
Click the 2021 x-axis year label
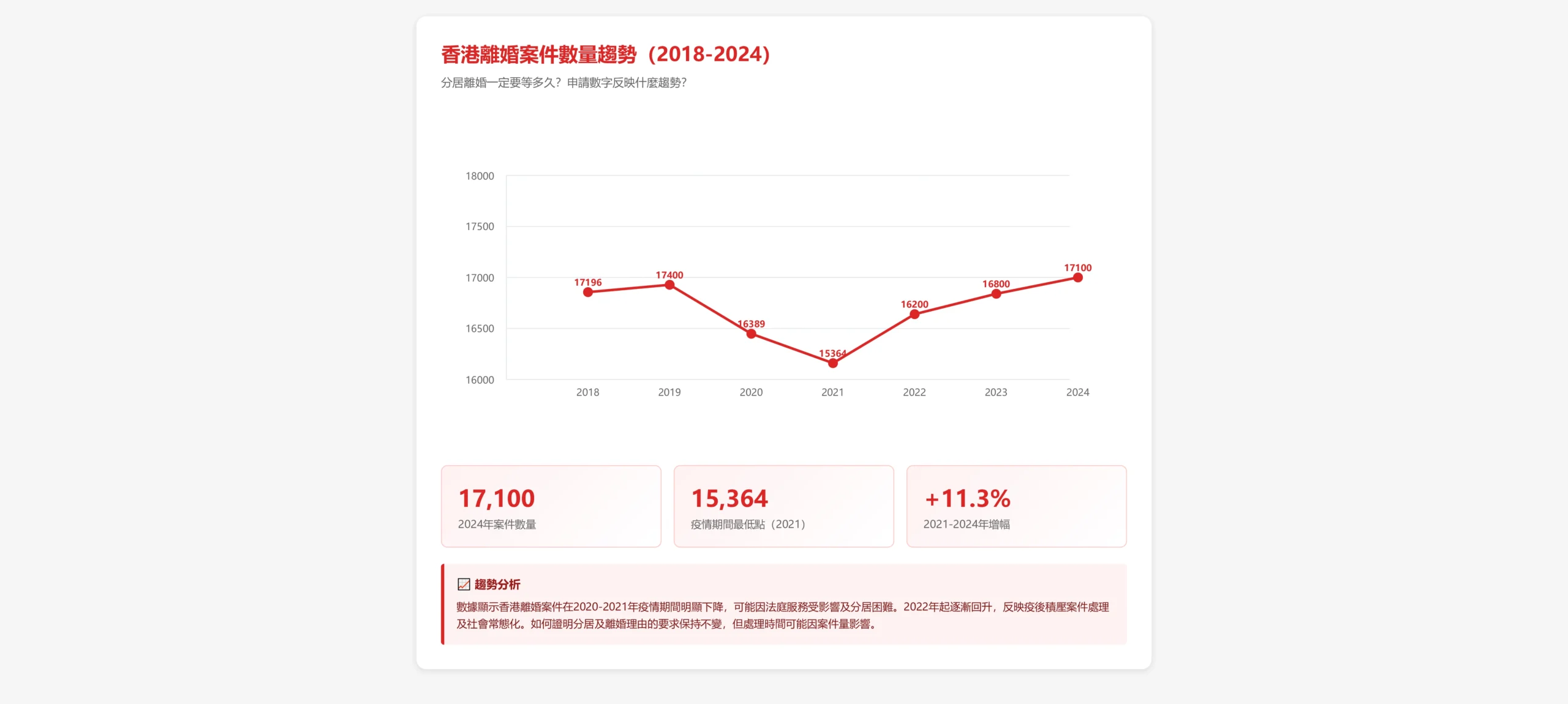832,392
